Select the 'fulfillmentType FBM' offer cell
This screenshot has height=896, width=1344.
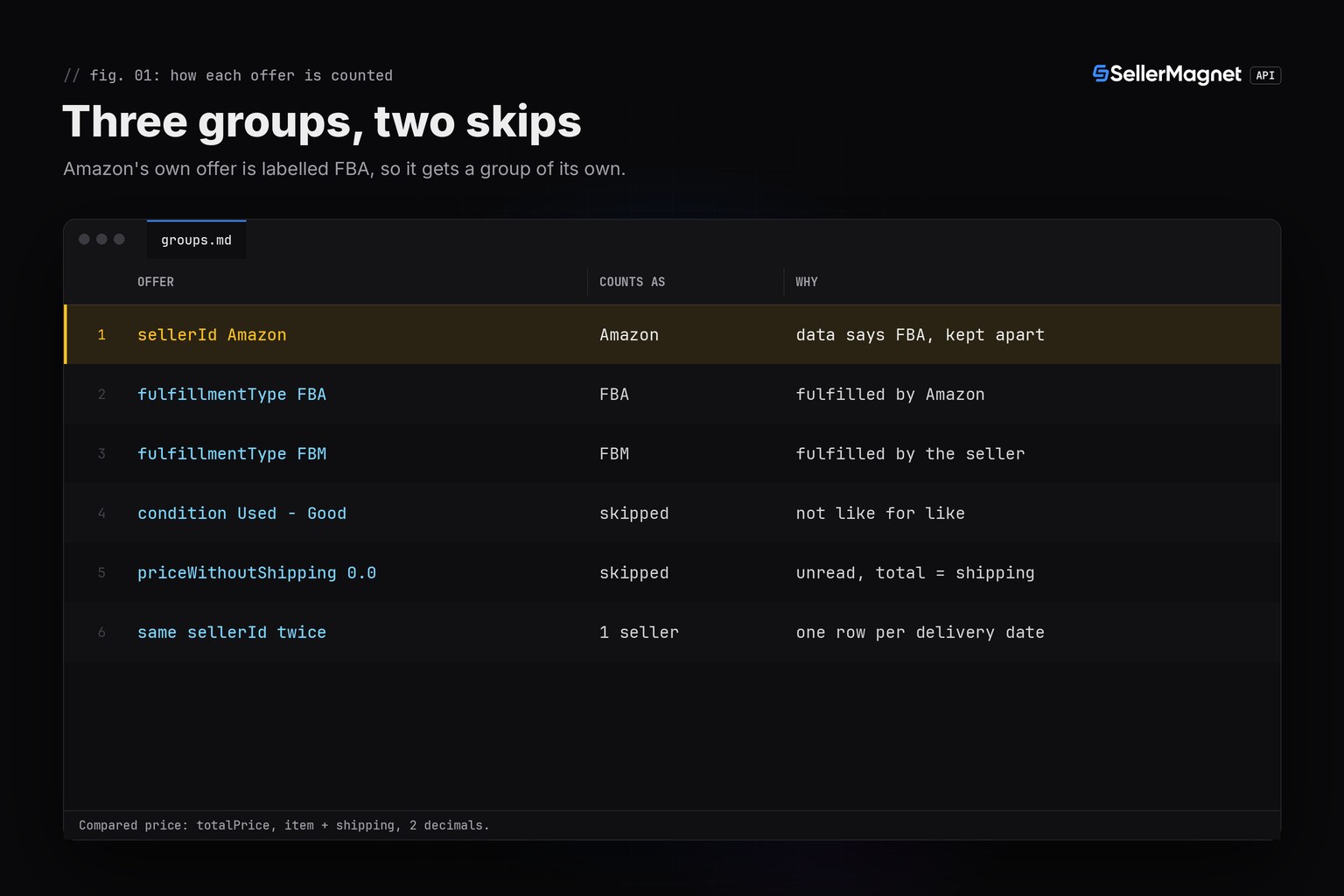[232, 454]
